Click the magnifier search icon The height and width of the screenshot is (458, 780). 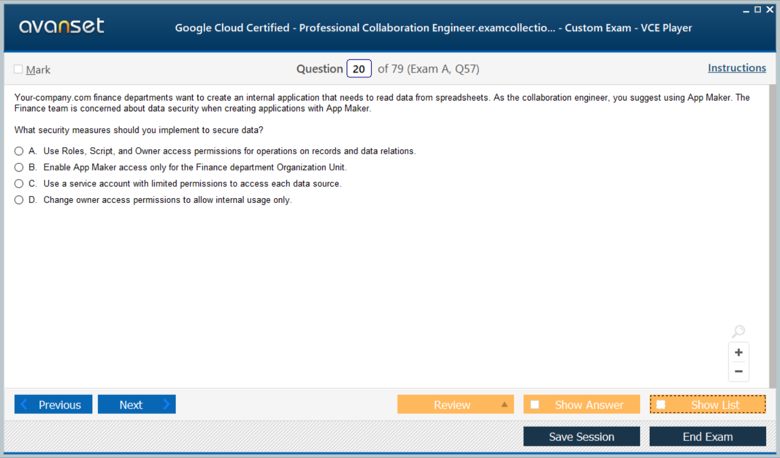click(738, 331)
